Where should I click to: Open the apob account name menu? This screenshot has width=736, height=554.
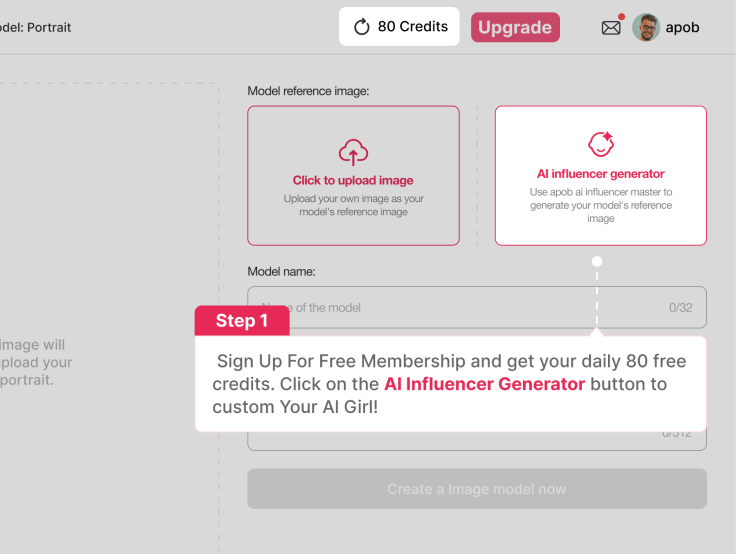[x=683, y=28]
